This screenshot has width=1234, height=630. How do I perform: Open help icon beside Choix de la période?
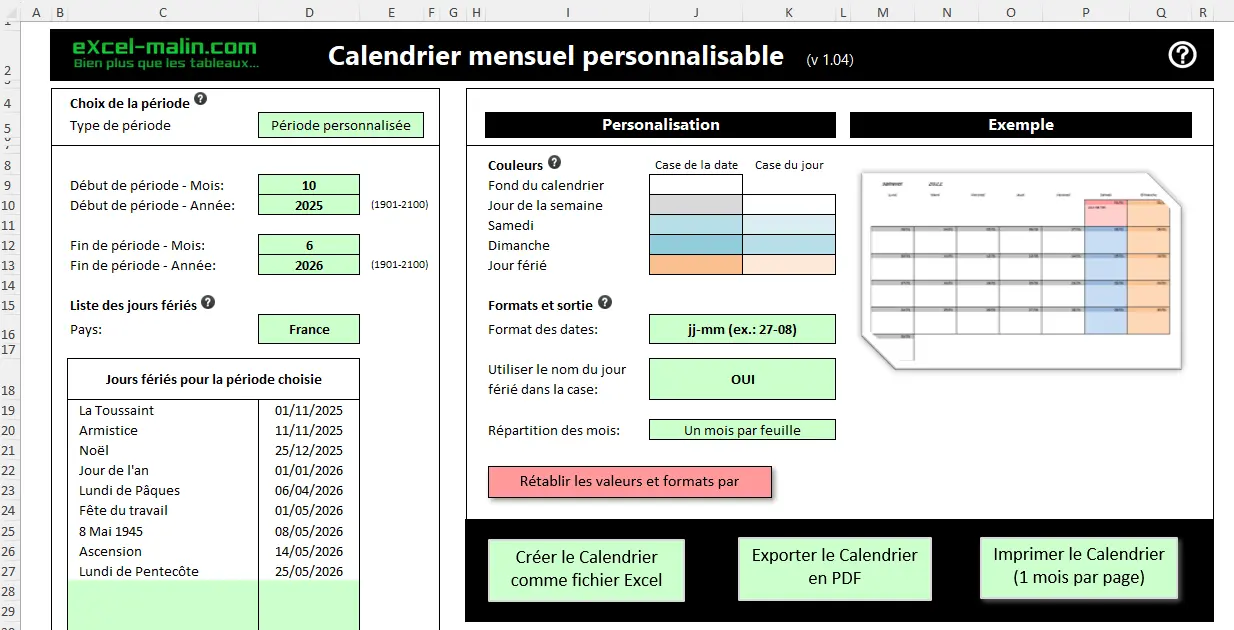pyautogui.click(x=200, y=100)
